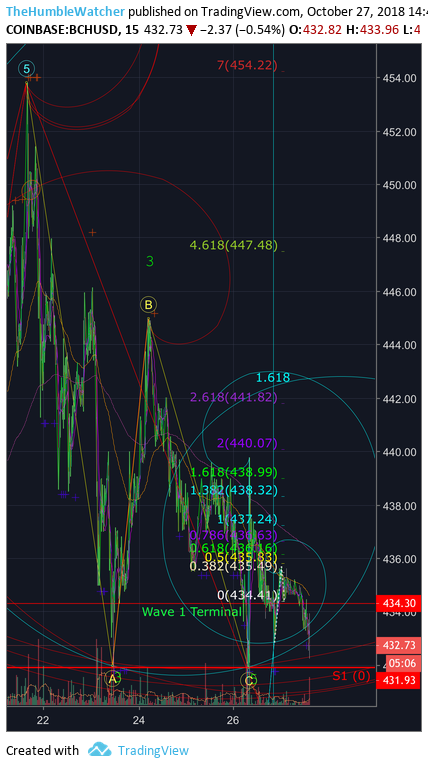The width and height of the screenshot is (428, 768).
Task: Click the 434.30 red price tag
Action: point(398,603)
